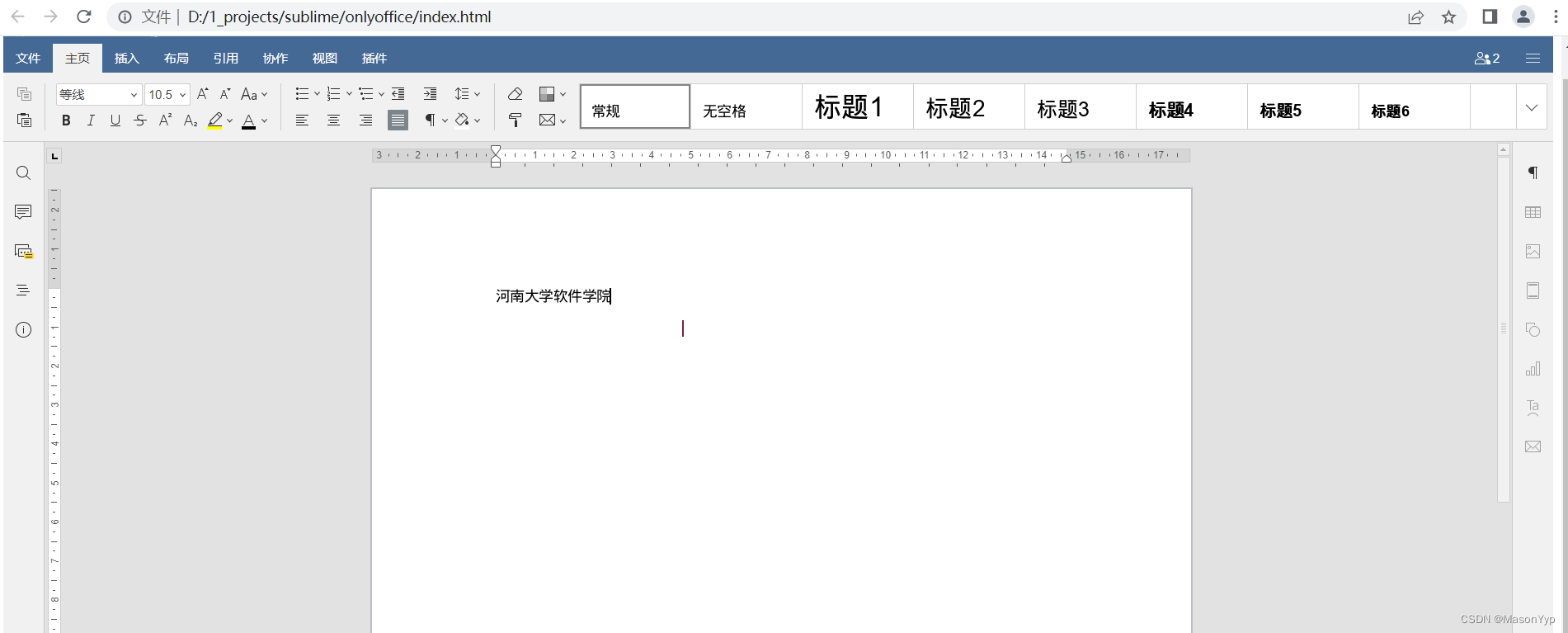This screenshot has height=633, width=1568.
Task: Apply subscript formatting
Action: 191,120
